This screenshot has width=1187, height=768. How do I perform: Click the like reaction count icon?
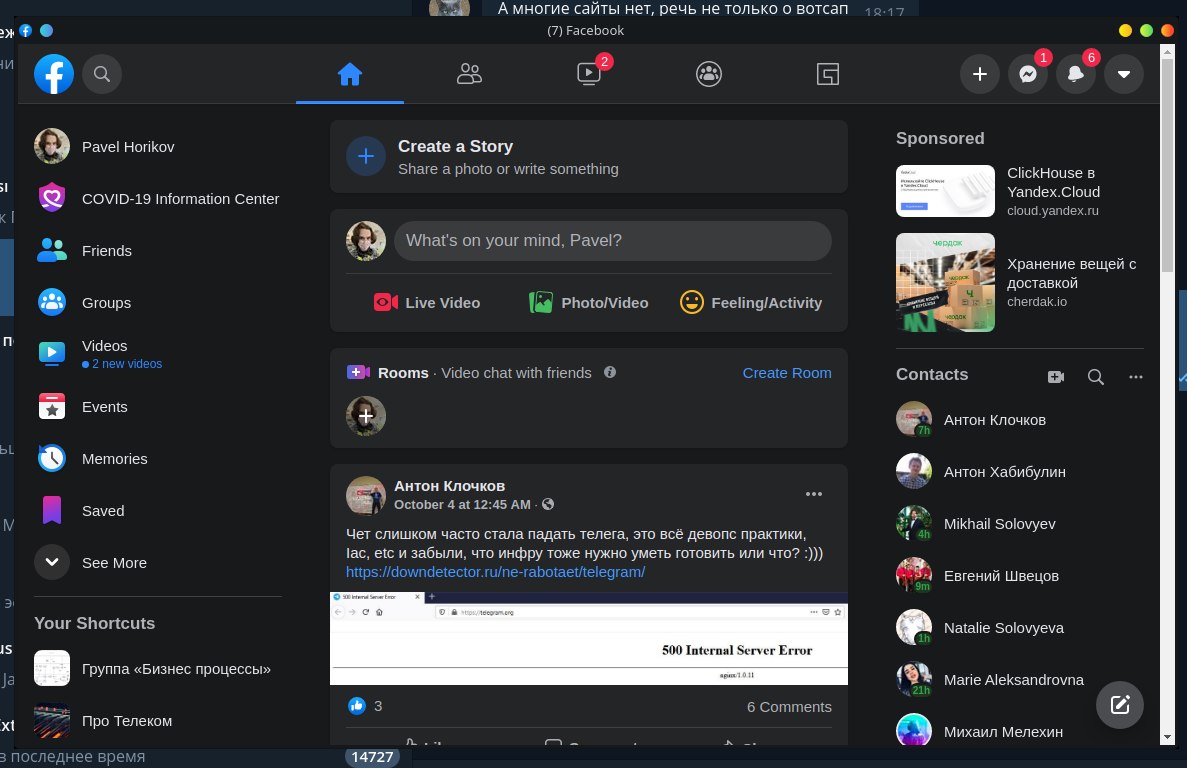point(357,706)
